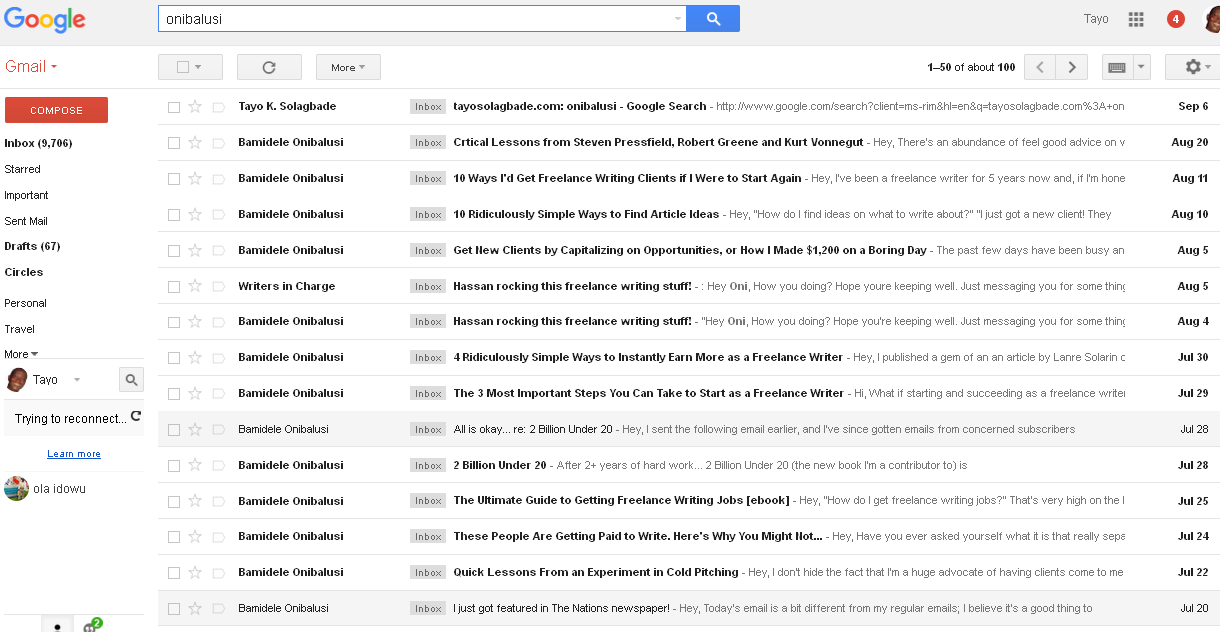
Task: Click the red Compose button
Action: tap(56, 110)
